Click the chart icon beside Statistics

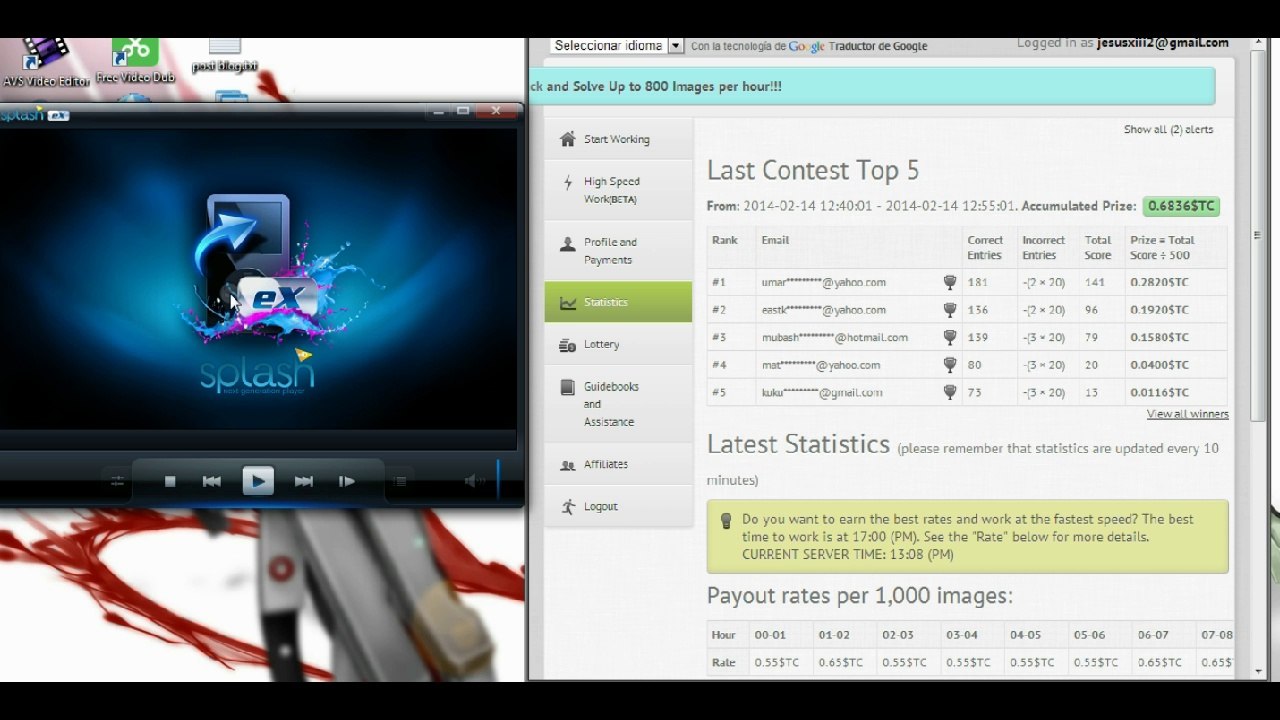(568, 302)
